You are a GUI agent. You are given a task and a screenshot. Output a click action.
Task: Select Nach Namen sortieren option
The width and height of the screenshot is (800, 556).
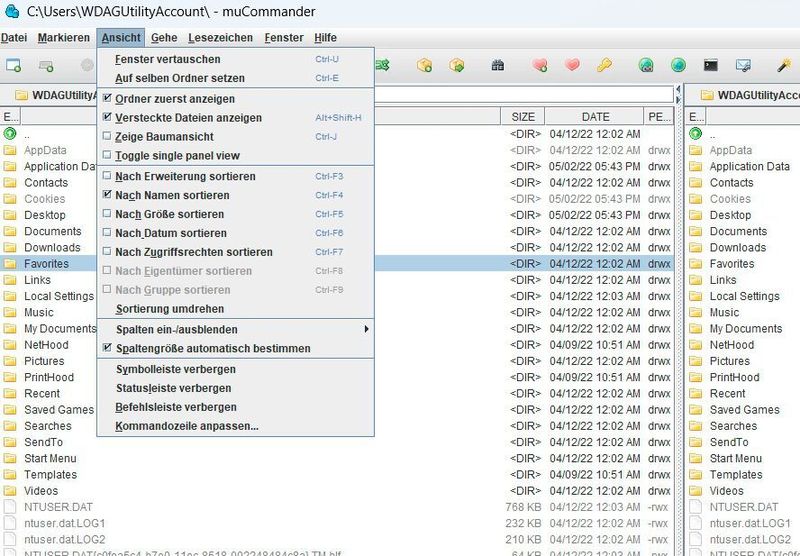235,195
